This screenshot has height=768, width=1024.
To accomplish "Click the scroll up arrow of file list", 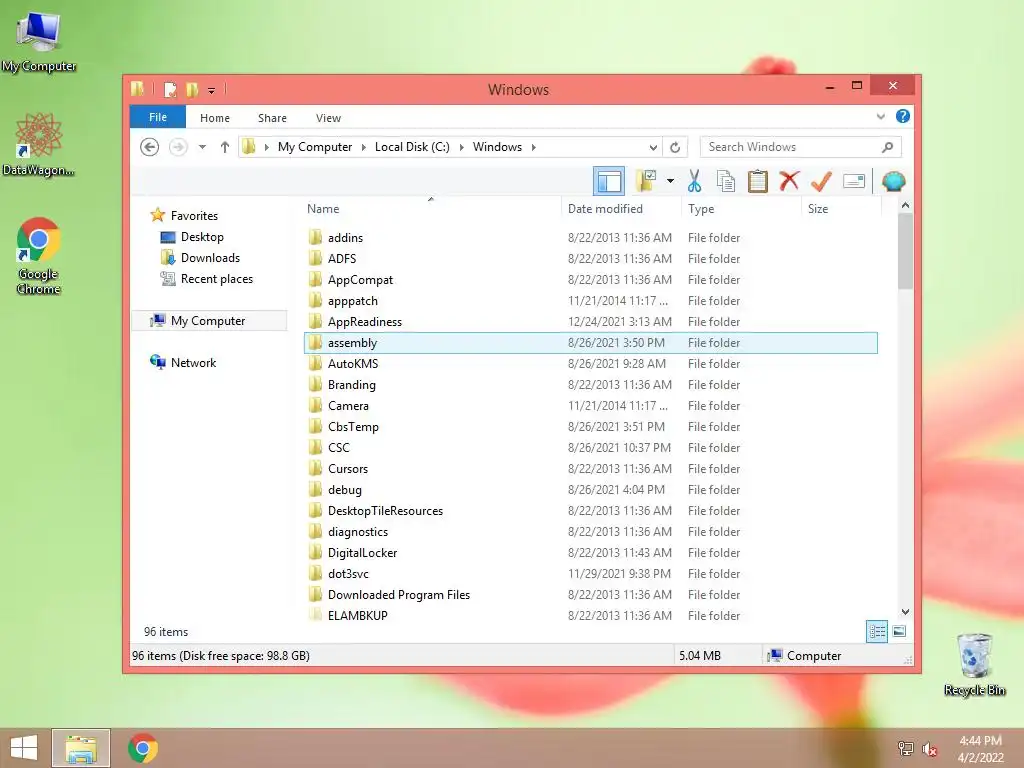I will [x=905, y=205].
